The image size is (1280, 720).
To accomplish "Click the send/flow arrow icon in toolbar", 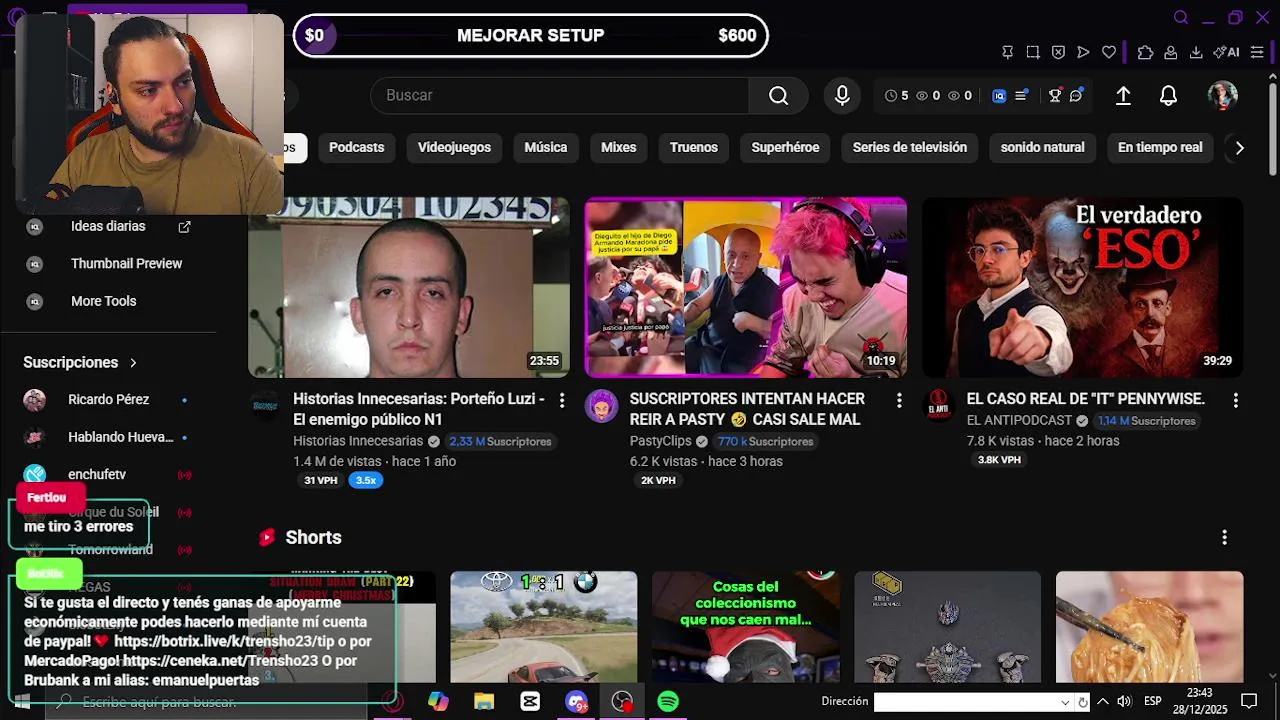I will [1083, 52].
